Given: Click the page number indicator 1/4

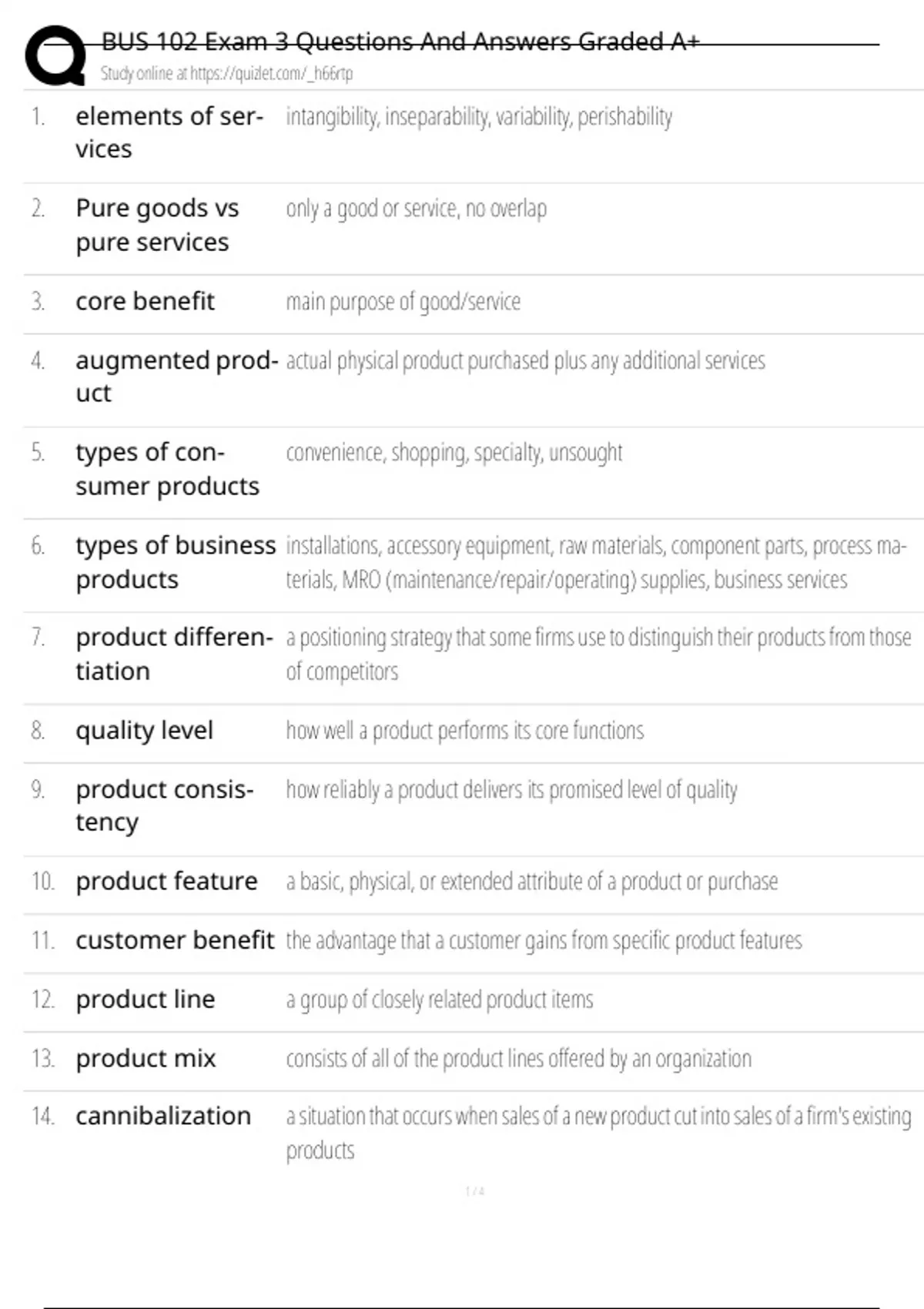Looking at the screenshot, I should (x=475, y=1191).
